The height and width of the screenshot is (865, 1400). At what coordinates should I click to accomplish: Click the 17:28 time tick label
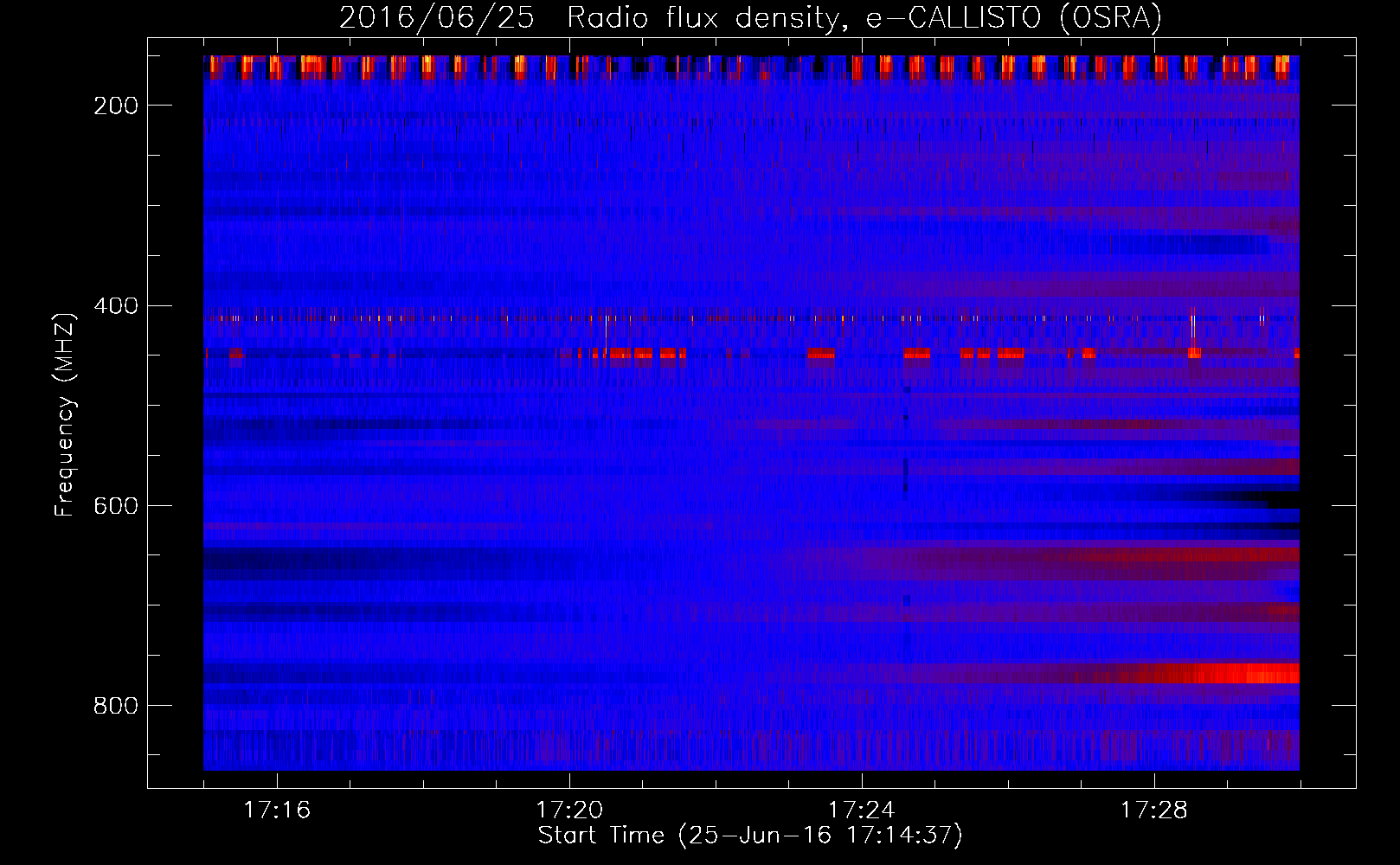(x=1154, y=811)
